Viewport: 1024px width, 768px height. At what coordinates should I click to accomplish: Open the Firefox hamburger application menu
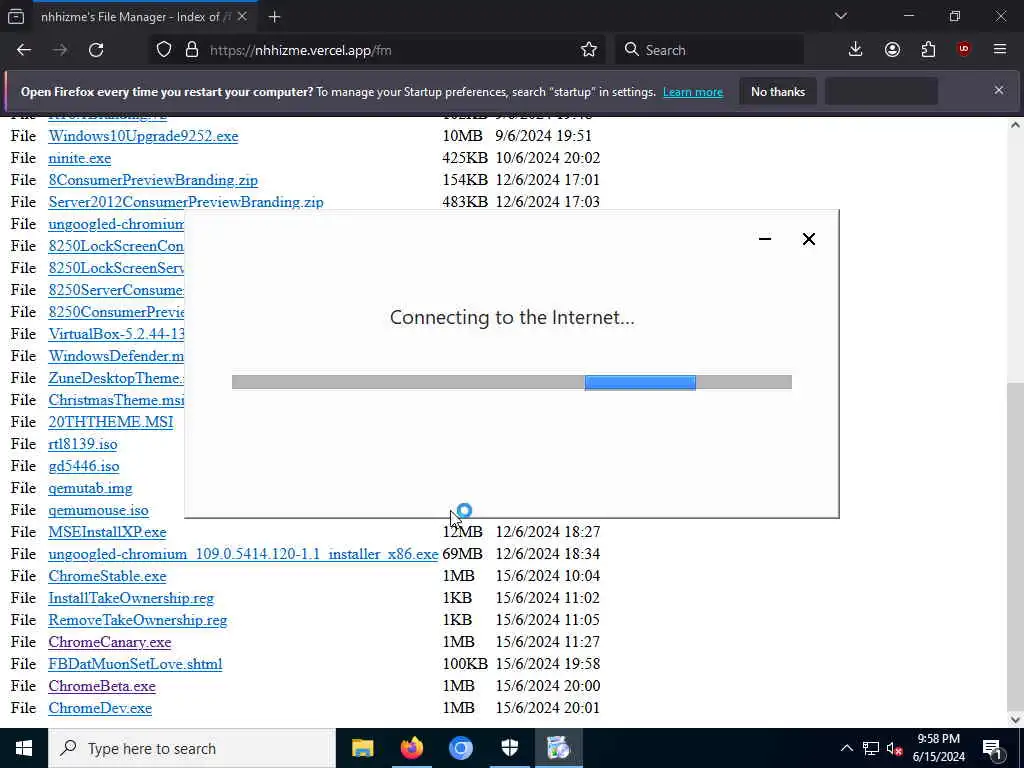click(1000, 50)
